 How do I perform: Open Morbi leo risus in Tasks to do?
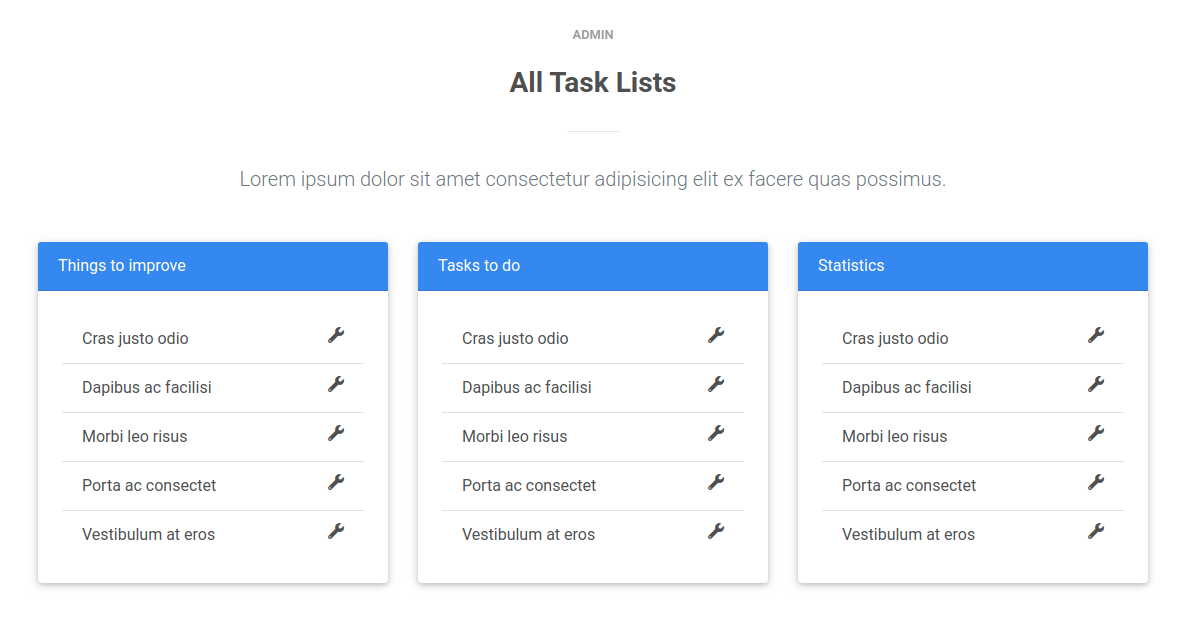pos(514,437)
